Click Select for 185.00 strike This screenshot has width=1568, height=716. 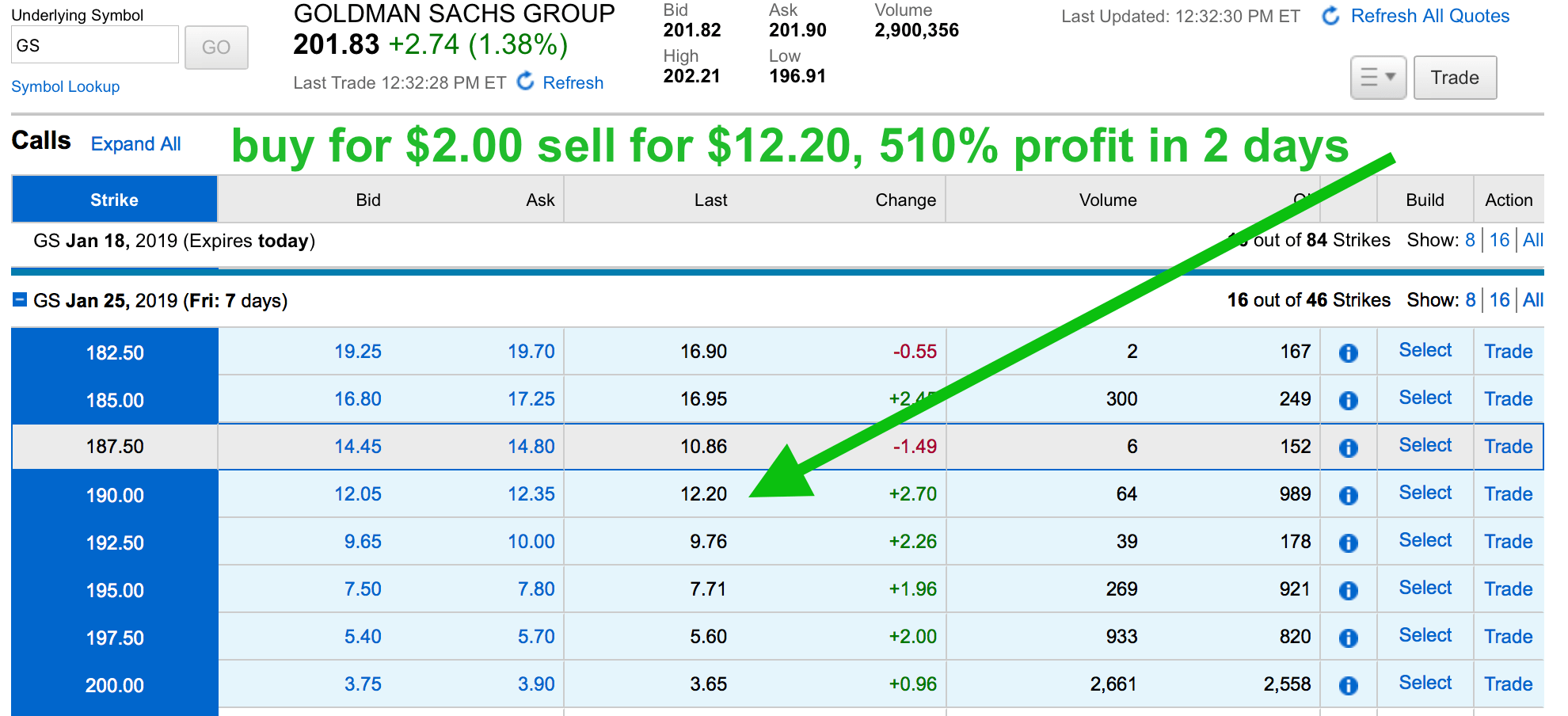1425,398
